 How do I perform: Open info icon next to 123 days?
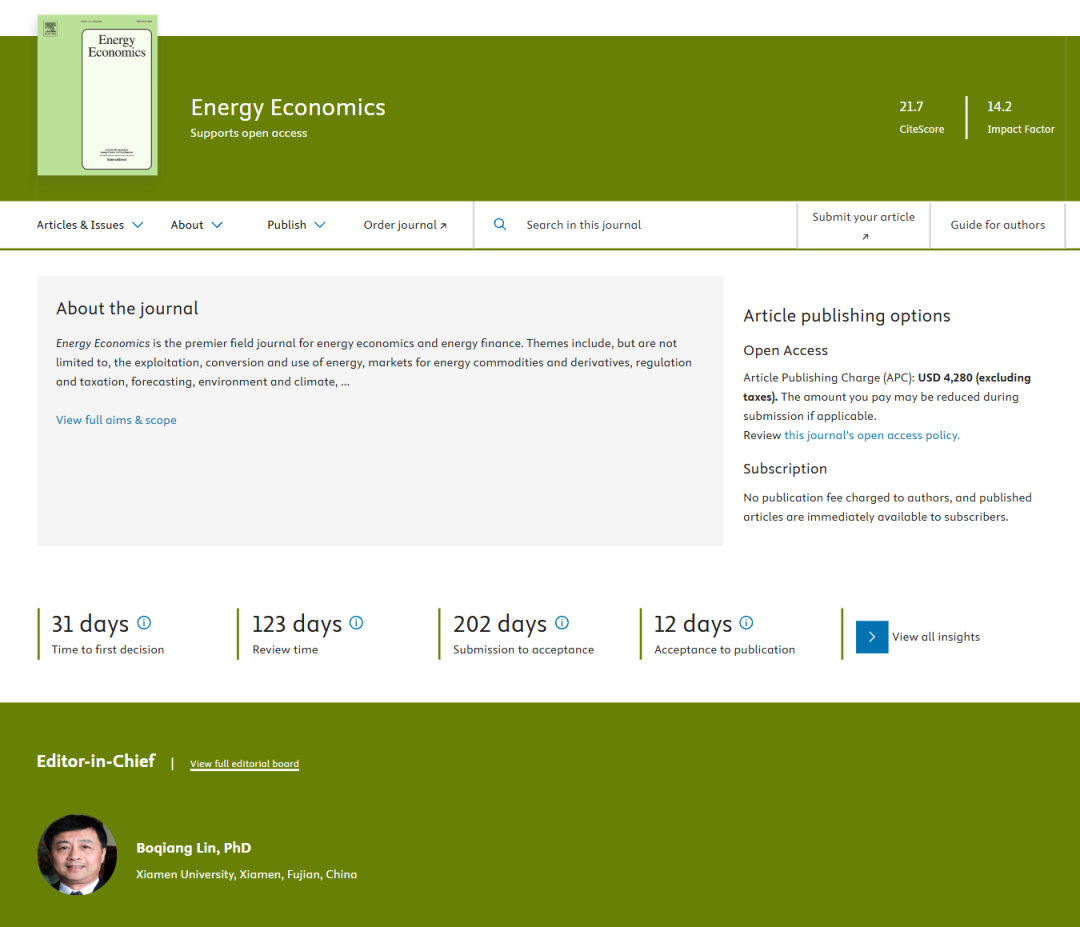click(x=356, y=623)
